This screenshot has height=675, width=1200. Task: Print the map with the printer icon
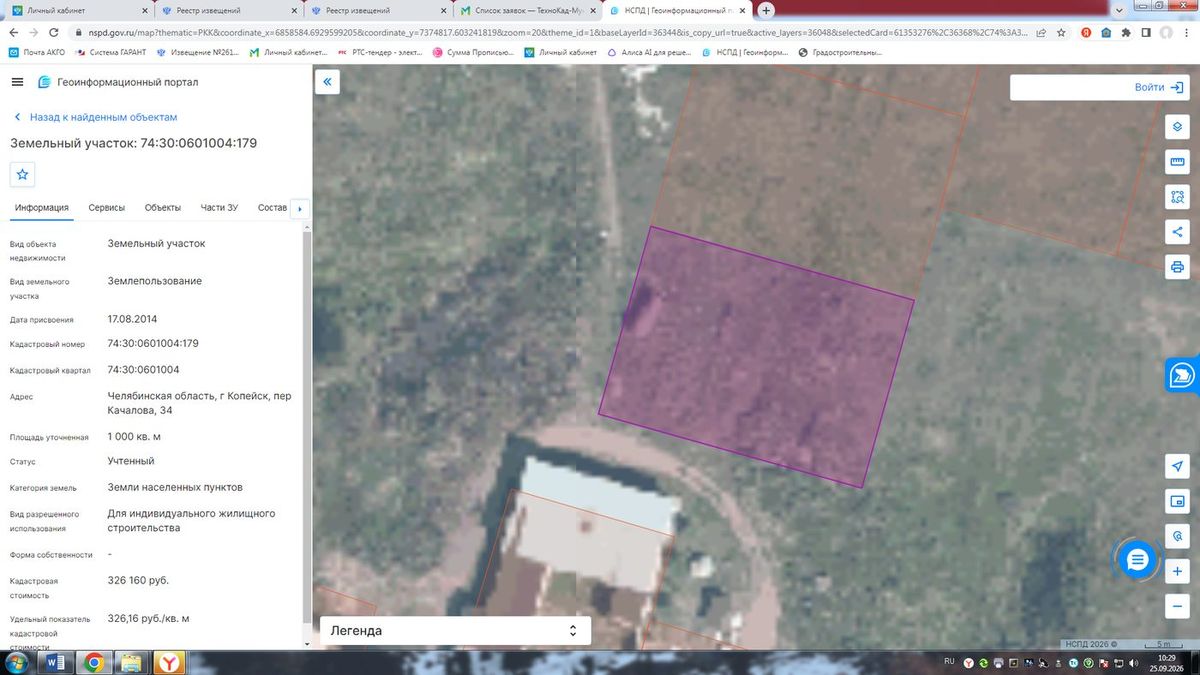click(1177, 267)
